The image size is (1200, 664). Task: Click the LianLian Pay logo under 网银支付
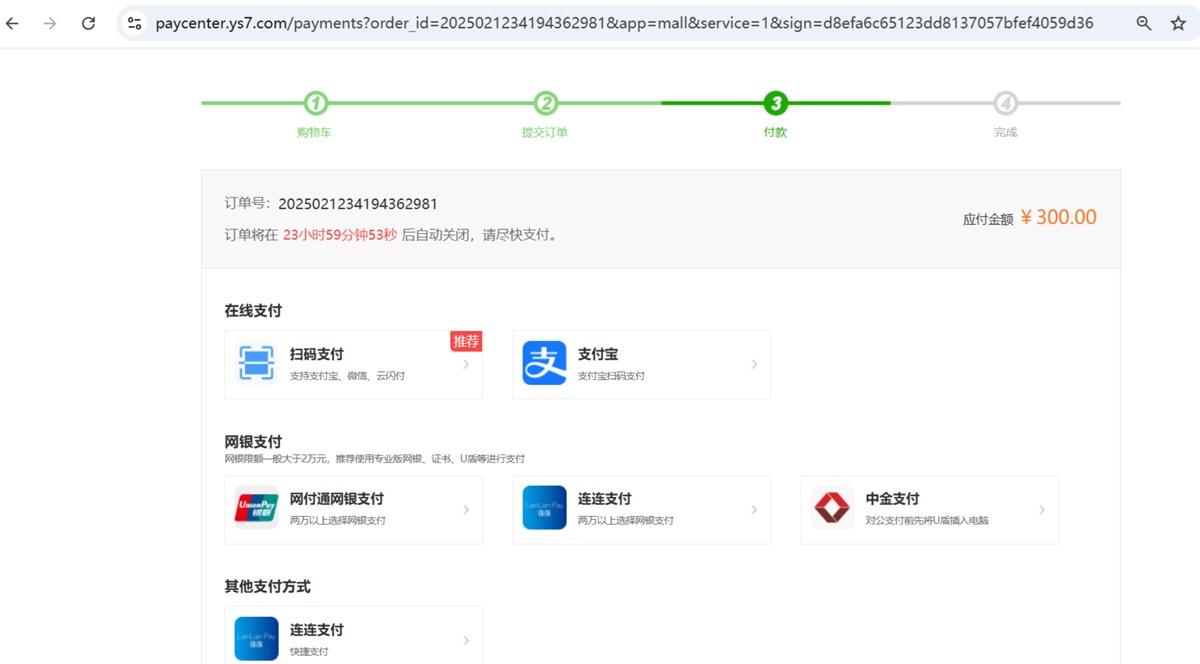[544, 509]
